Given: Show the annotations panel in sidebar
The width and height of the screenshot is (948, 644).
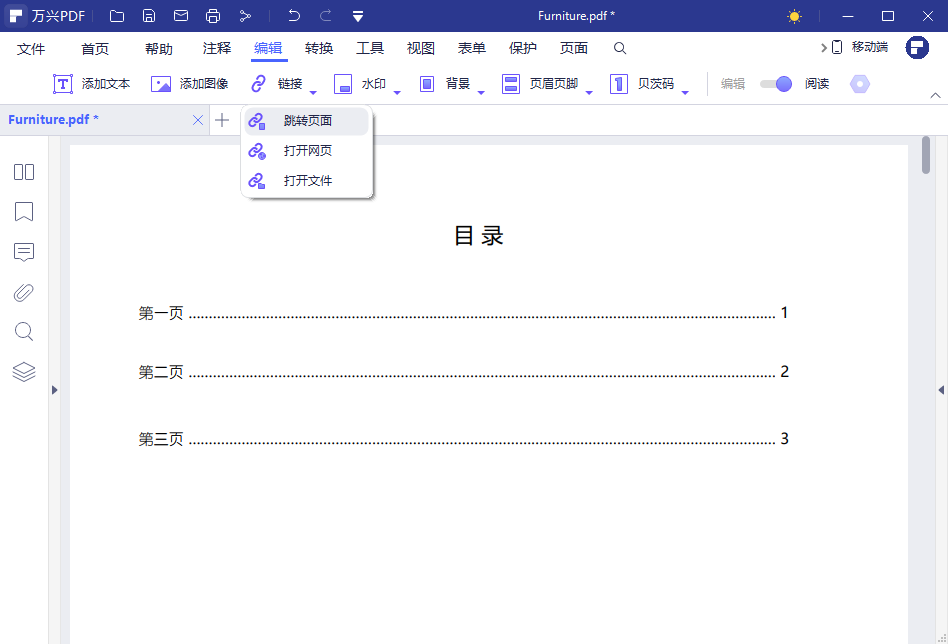Looking at the screenshot, I should 24,252.
